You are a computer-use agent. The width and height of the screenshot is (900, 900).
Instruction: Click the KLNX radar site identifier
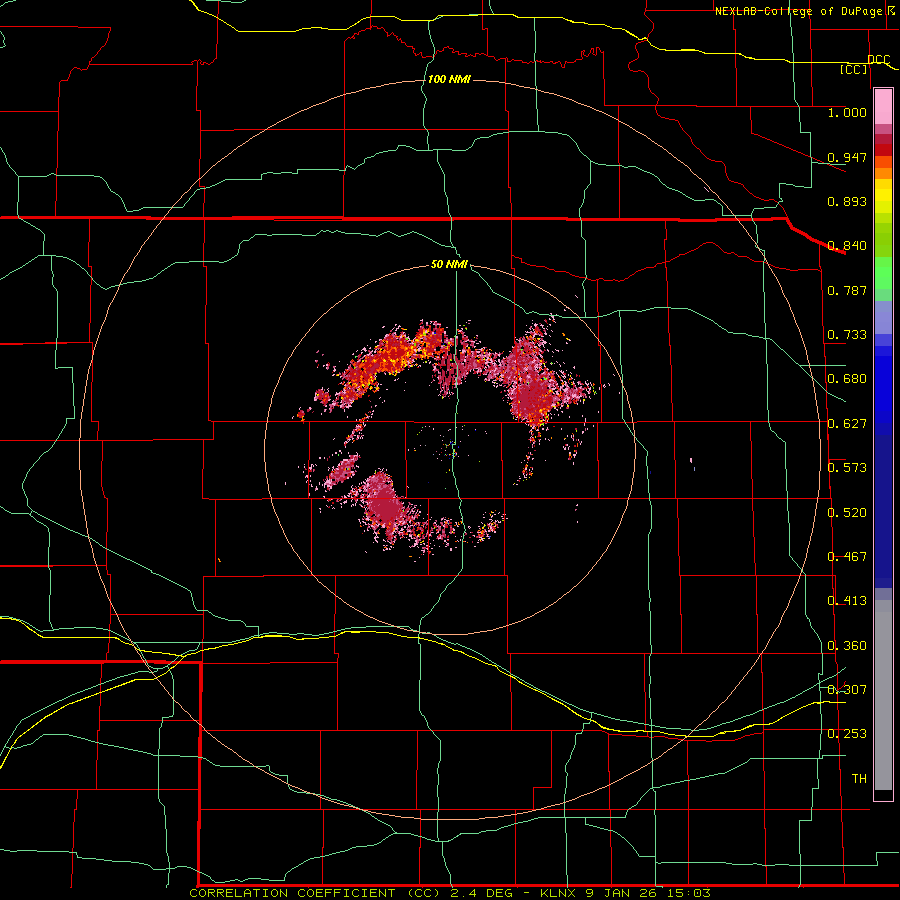pos(560,893)
